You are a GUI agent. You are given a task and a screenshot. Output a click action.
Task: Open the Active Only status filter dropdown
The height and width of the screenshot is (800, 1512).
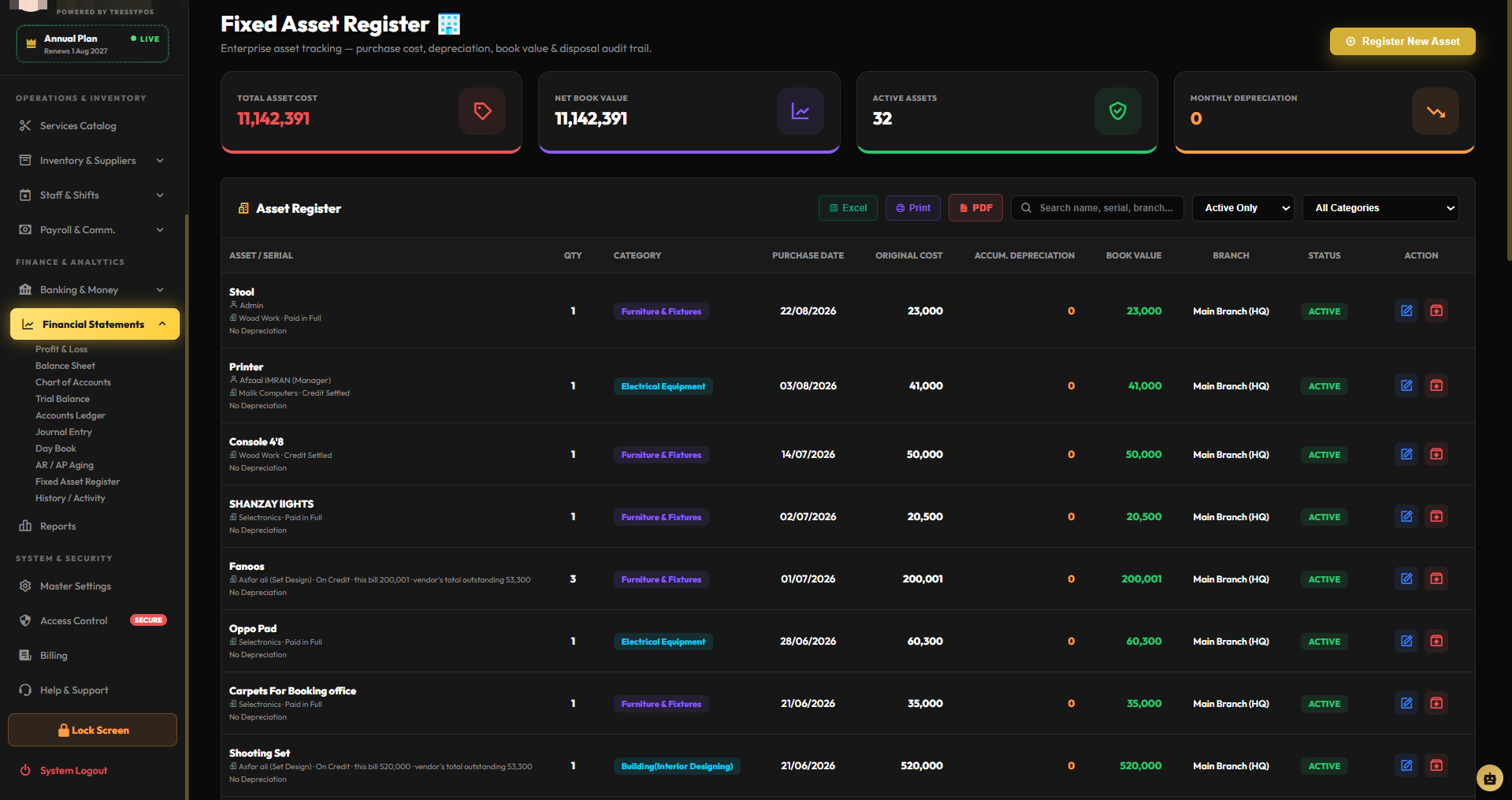pyautogui.click(x=1243, y=208)
